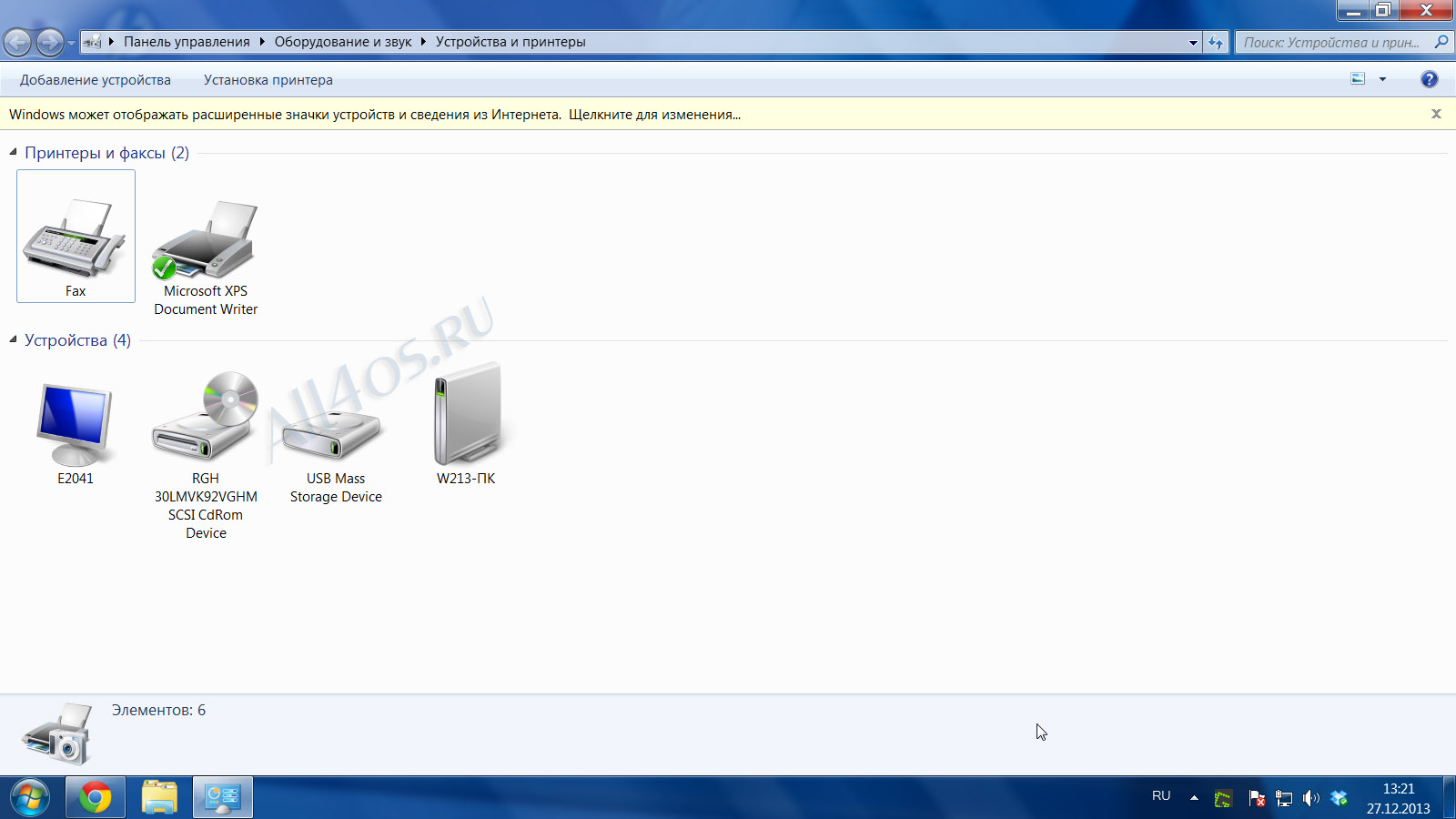This screenshot has height=819, width=1456.
Task: Click the refresh button in address bar
Action: (1216, 42)
